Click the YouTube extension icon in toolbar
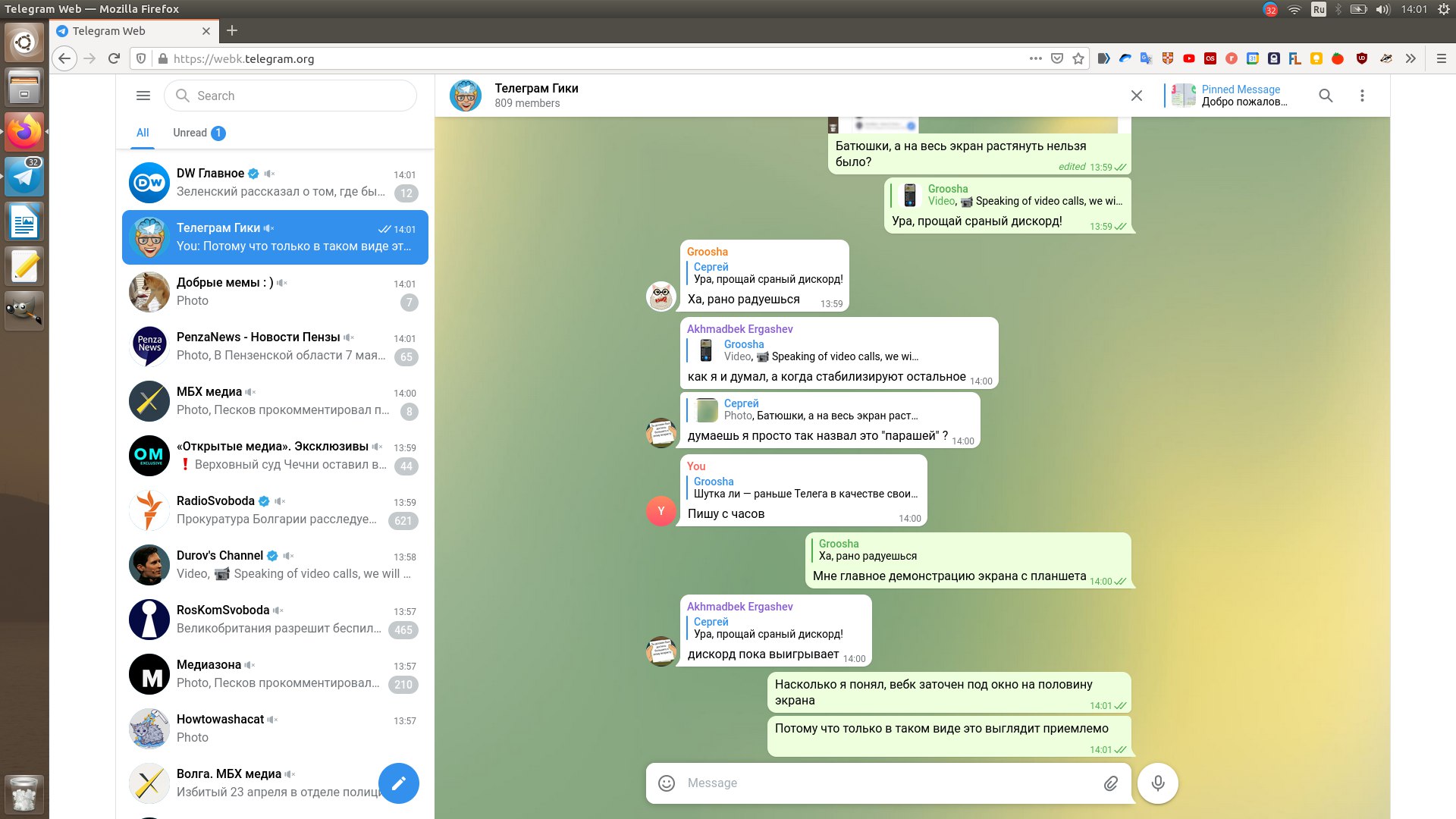This screenshot has height=819, width=1456. (1189, 58)
